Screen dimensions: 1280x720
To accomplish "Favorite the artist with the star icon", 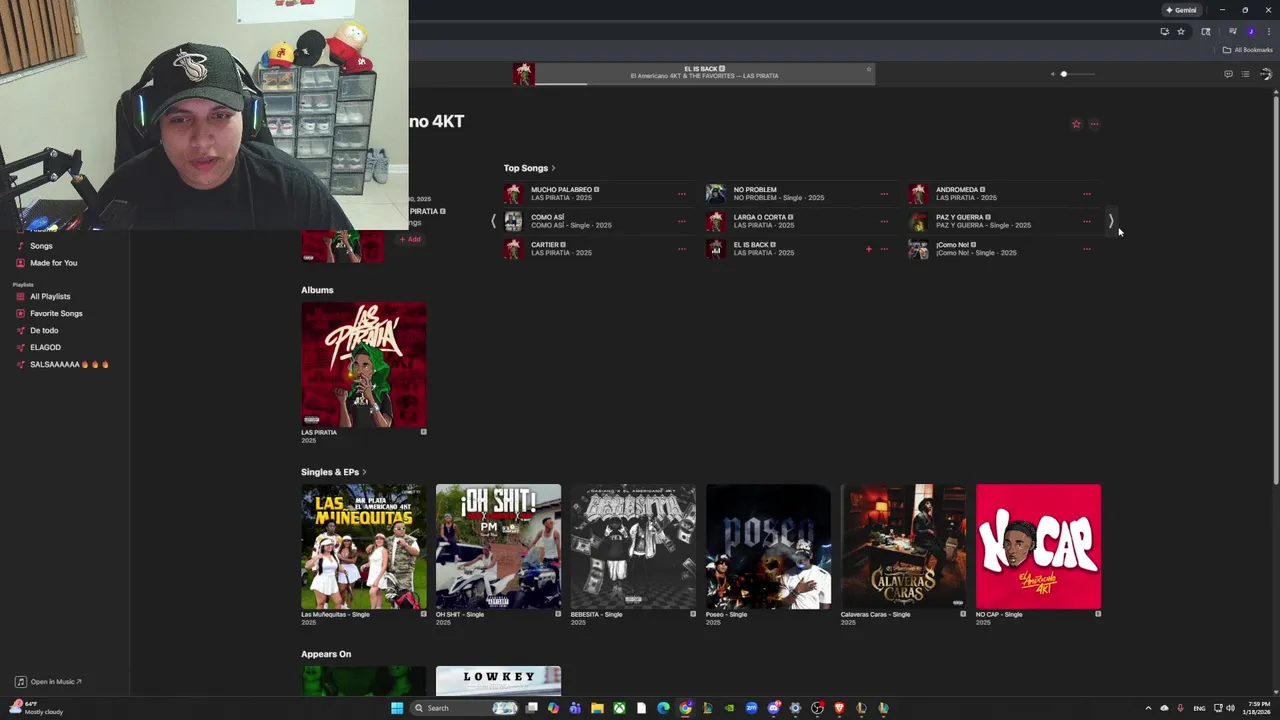I will click(1076, 124).
